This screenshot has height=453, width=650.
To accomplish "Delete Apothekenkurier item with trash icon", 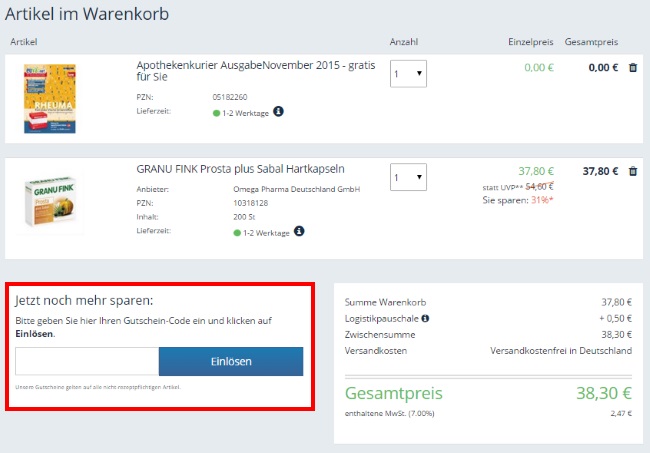I will [633, 68].
